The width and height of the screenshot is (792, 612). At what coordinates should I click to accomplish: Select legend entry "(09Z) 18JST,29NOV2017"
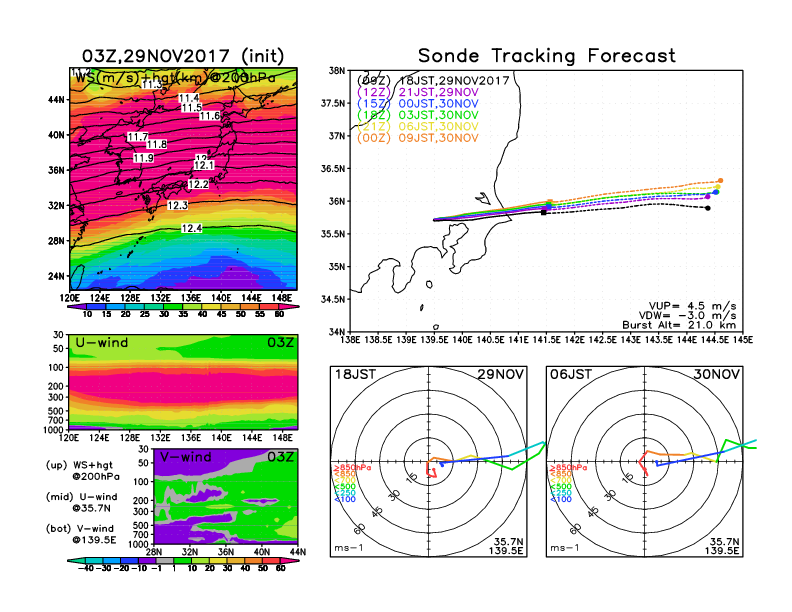point(433,80)
